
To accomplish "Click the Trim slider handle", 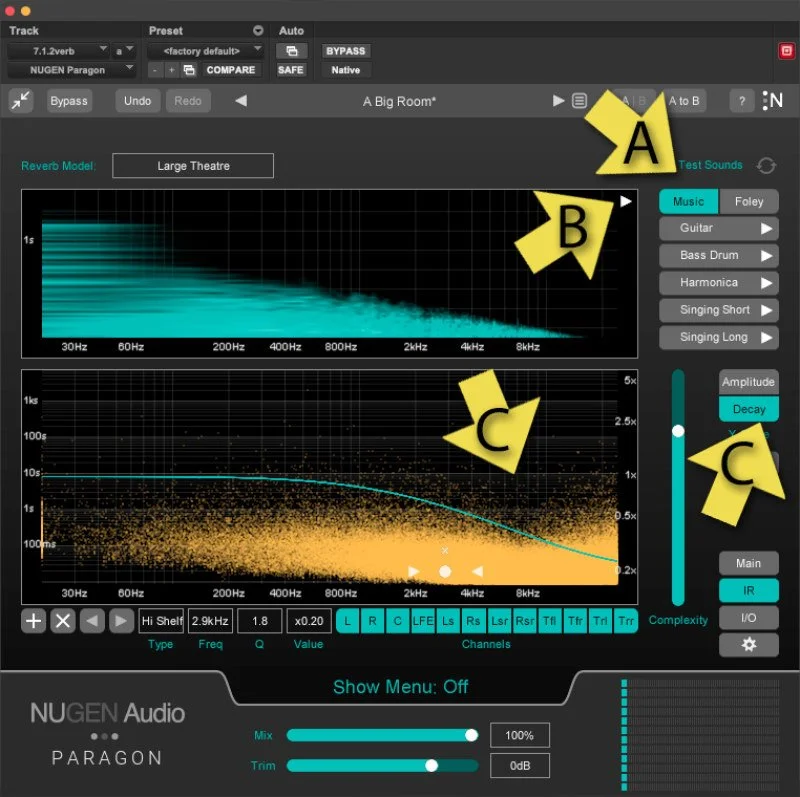I will [x=432, y=765].
